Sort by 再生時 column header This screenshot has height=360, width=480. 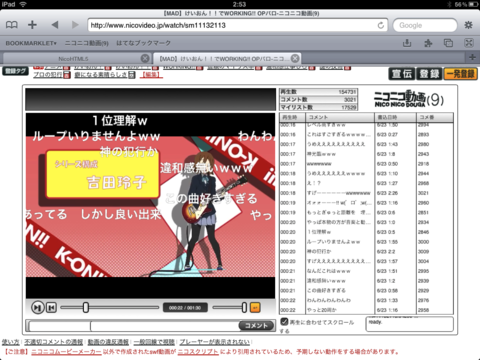pos(292,117)
